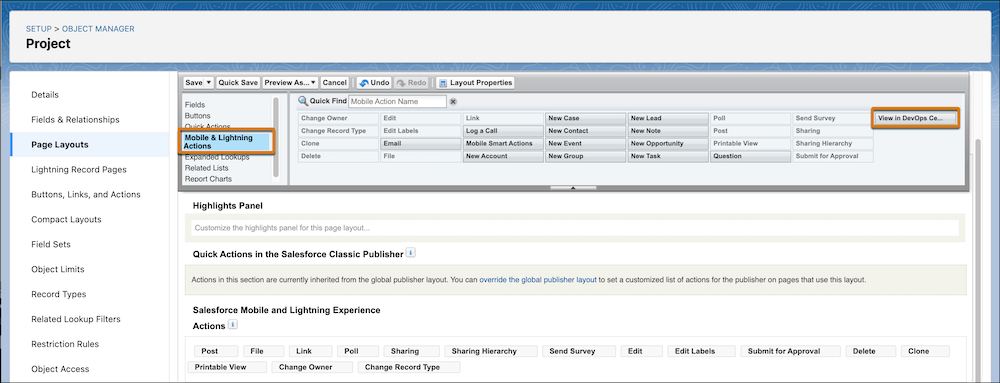Click Printable View in the Actions section
This screenshot has height=383, width=1000.
[x=226, y=367]
